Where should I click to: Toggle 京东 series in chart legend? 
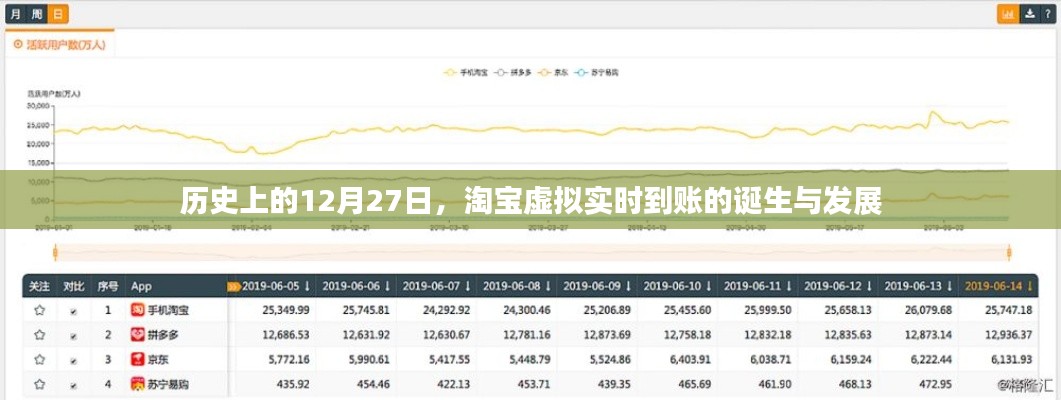pyautogui.click(x=554, y=71)
